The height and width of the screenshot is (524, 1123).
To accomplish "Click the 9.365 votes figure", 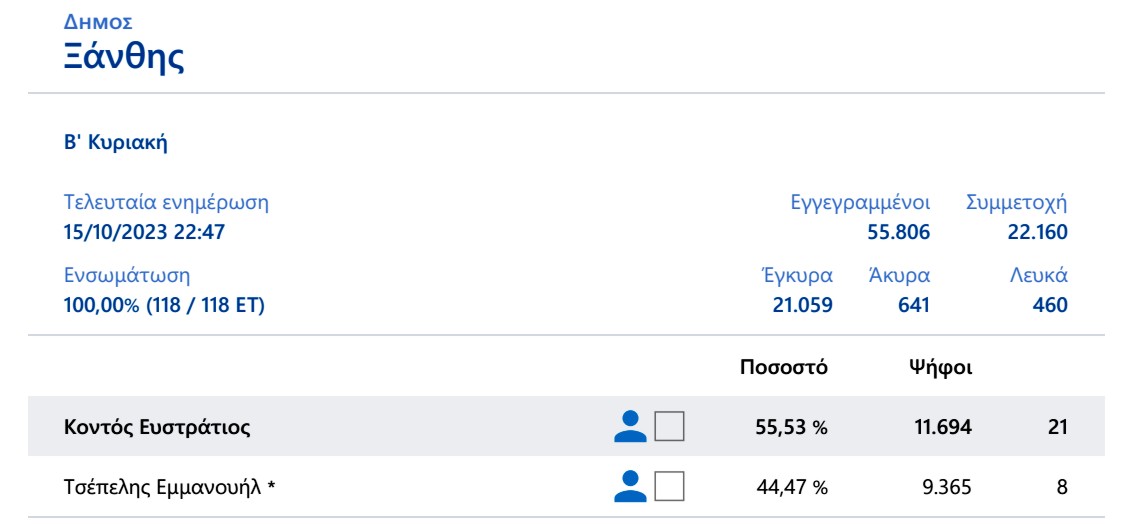I will (945, 488).
